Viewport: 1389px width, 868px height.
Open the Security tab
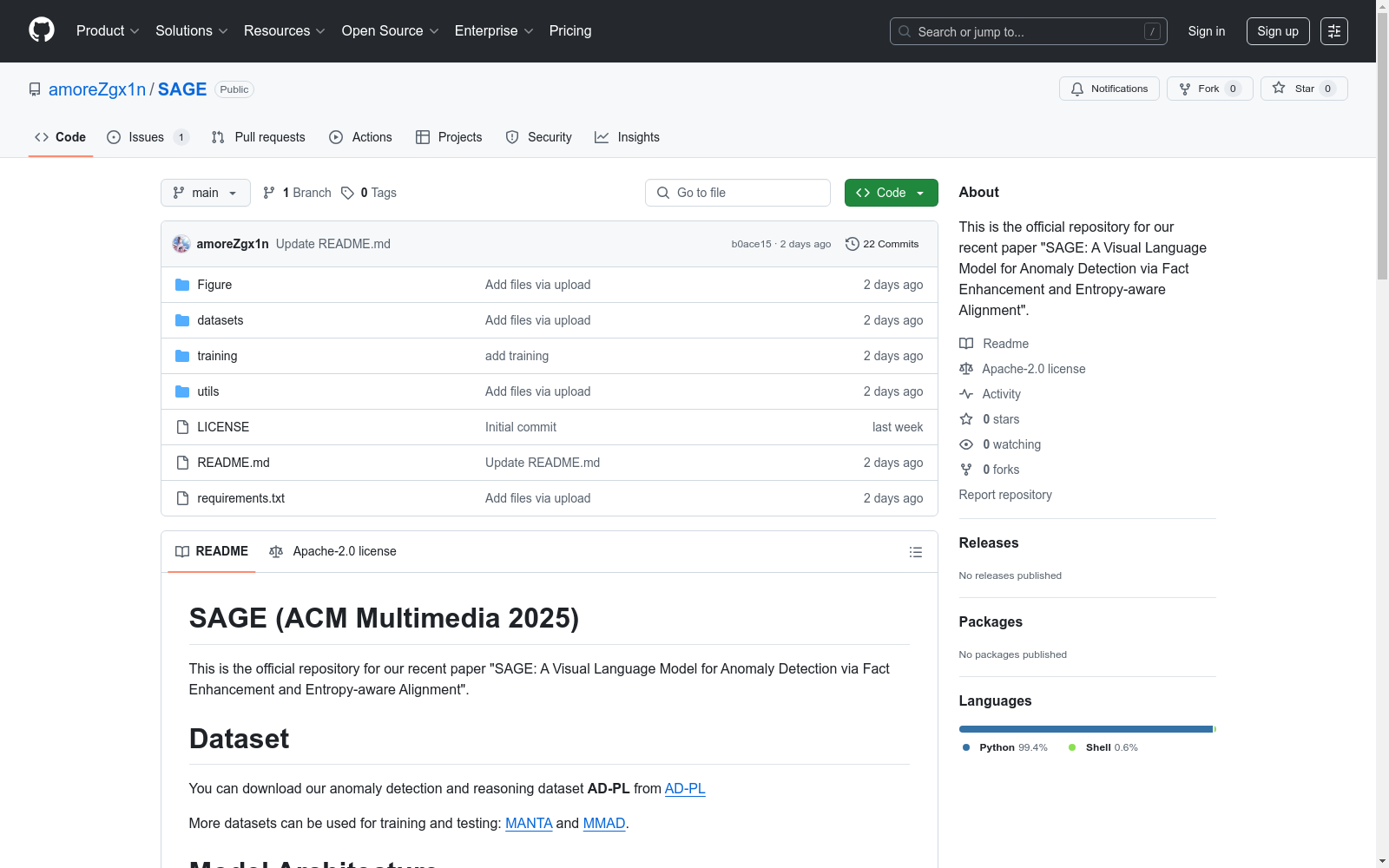coord(539,137)
